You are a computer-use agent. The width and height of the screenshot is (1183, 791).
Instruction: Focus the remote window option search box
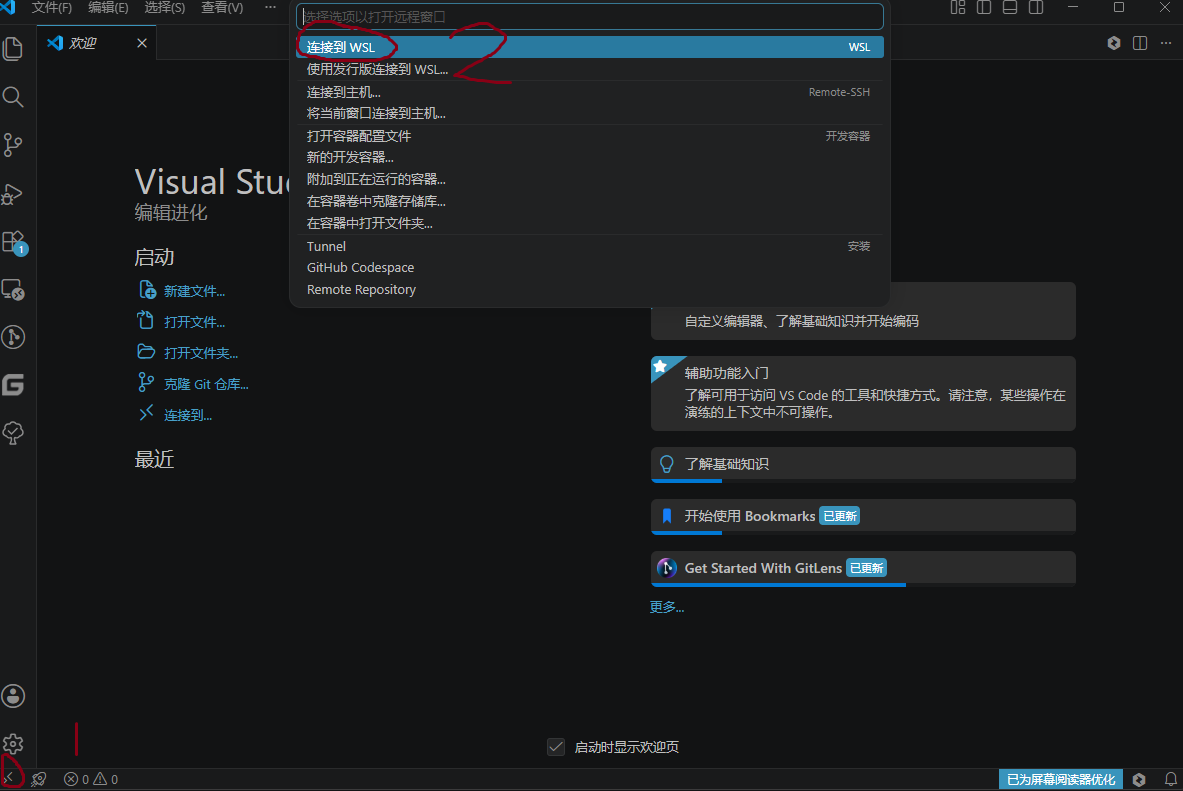(589, 17)
